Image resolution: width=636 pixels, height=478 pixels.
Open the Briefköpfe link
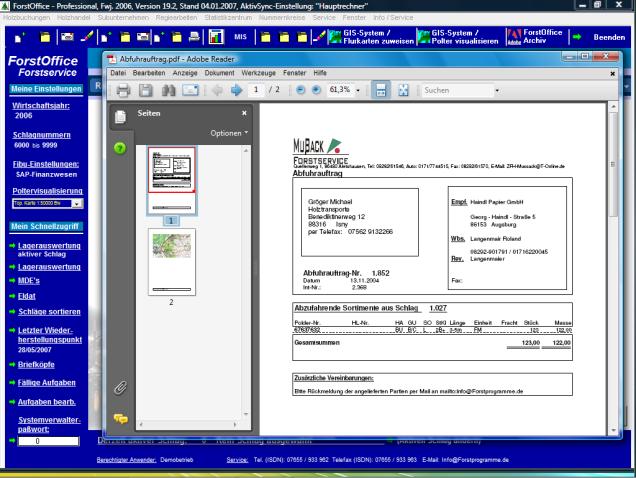point(36,364)
